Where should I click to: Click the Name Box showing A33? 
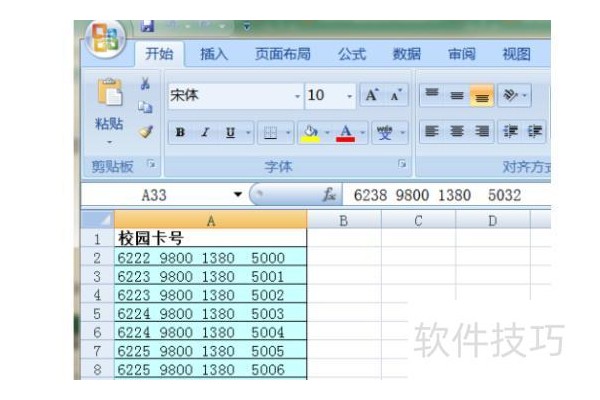point(154,195)
